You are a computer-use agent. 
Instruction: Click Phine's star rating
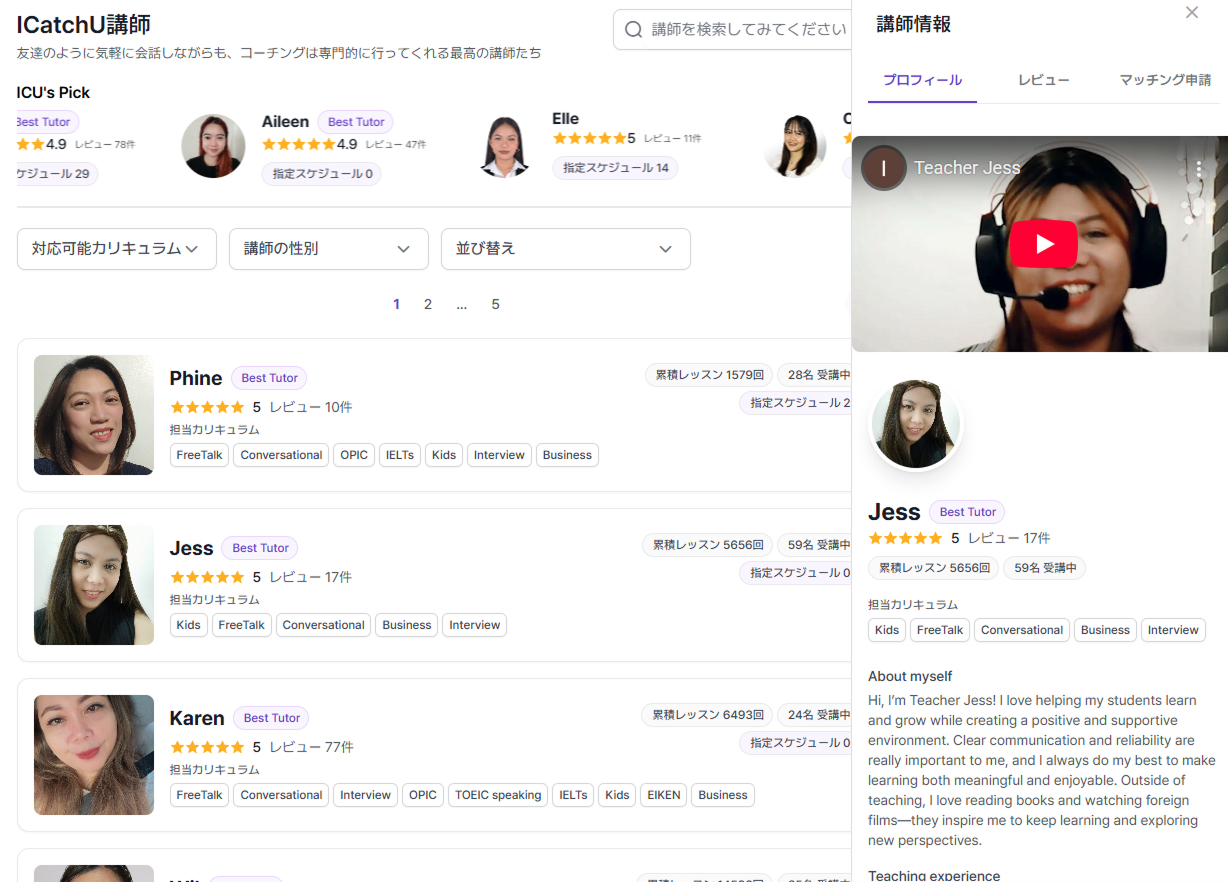(x=207, y=407)
